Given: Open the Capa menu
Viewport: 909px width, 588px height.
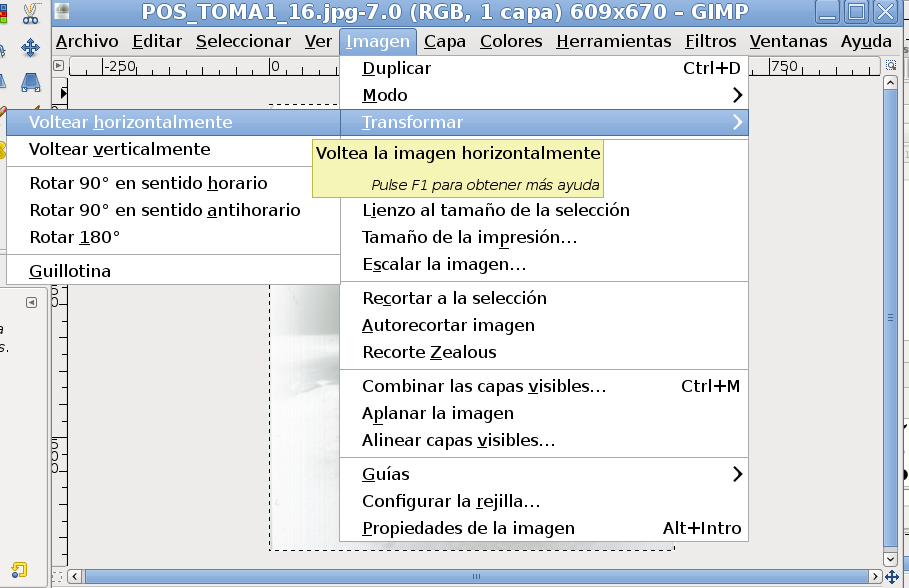Looking at the screenshot, I should click(x=445, y=41).
